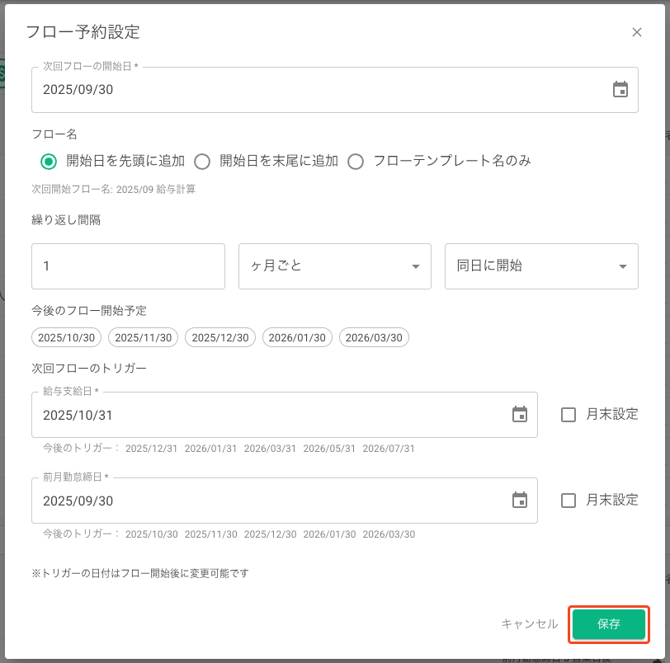Check 月末設定 box beside 前月勤怠締日

(x=568, y=500)
